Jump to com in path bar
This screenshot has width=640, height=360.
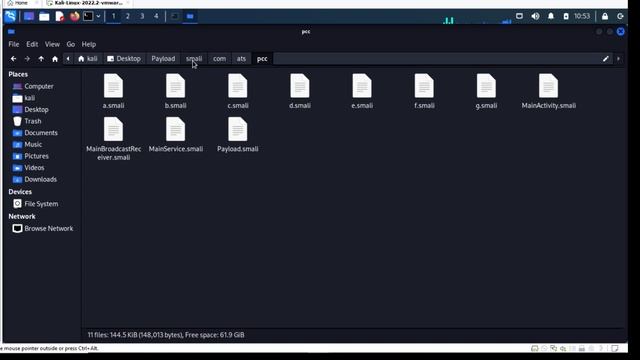219,59
